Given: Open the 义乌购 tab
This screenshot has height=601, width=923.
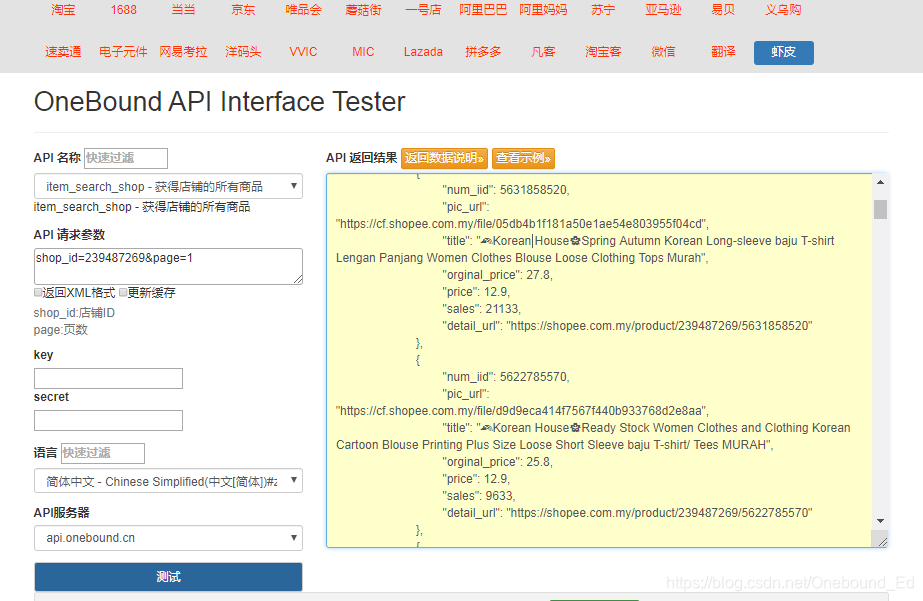Looking at the screenshot, I should tap(783, 10).
